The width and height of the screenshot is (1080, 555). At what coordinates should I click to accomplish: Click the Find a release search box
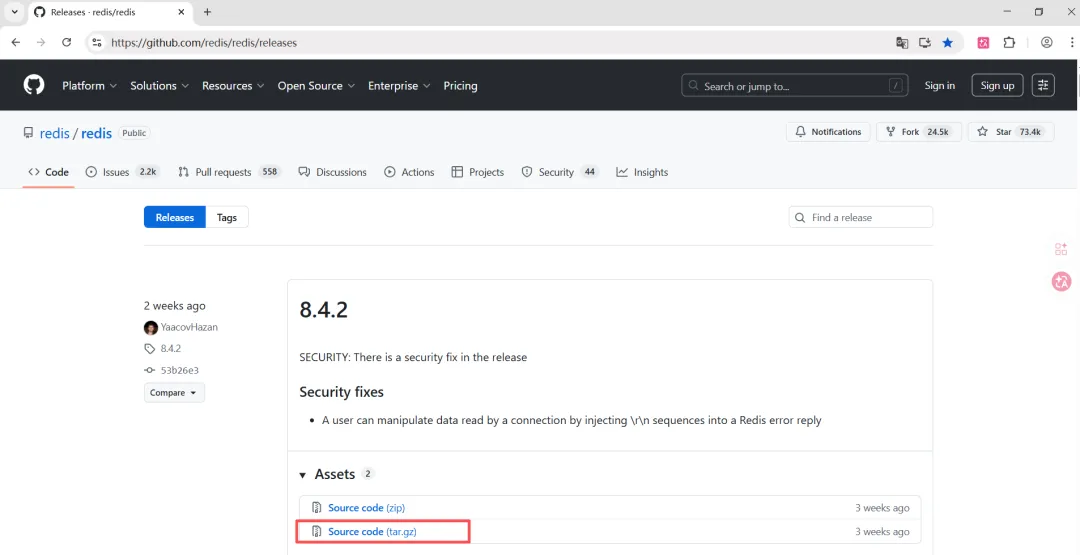[860, 217]
